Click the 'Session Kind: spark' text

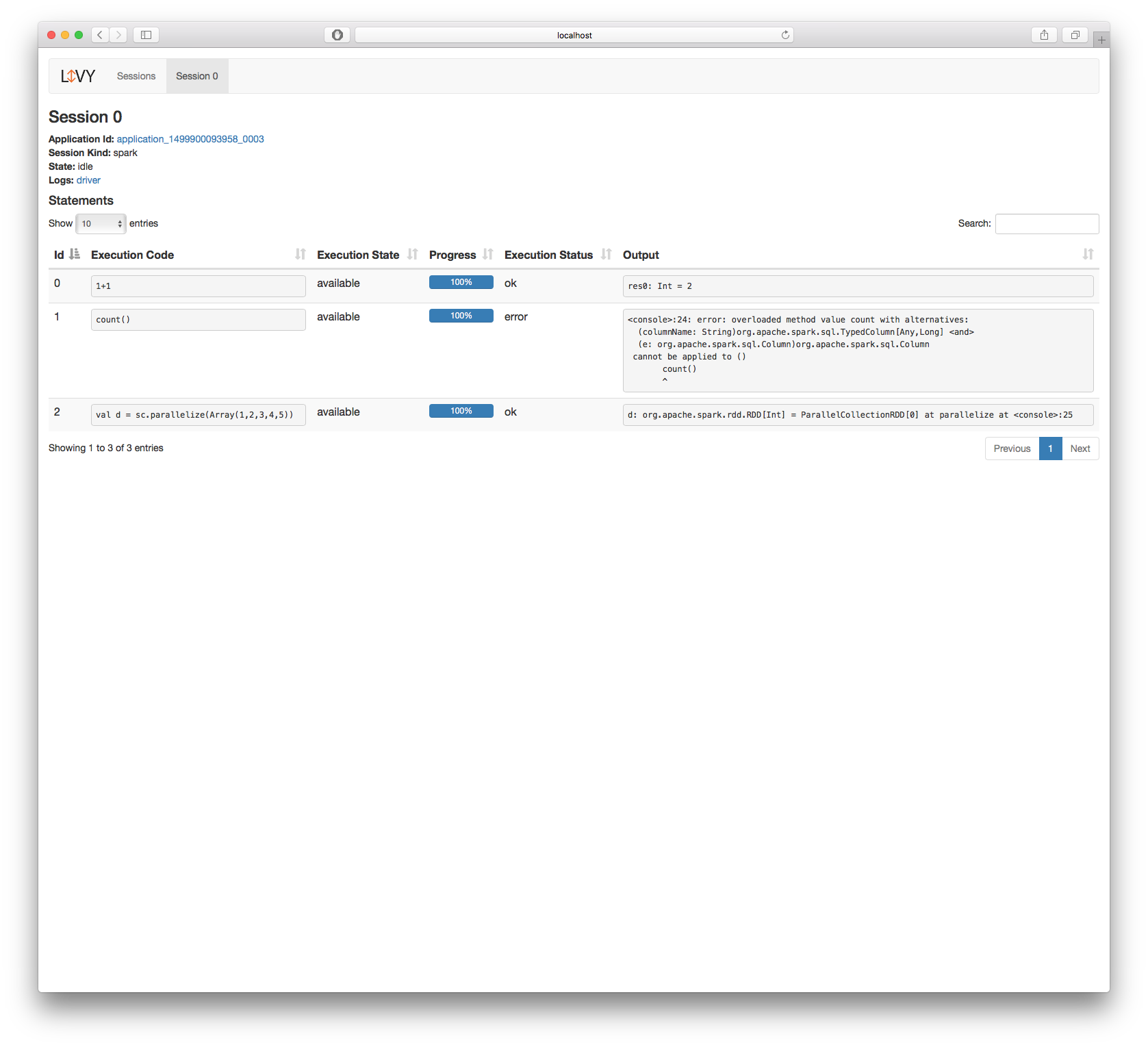93,153
